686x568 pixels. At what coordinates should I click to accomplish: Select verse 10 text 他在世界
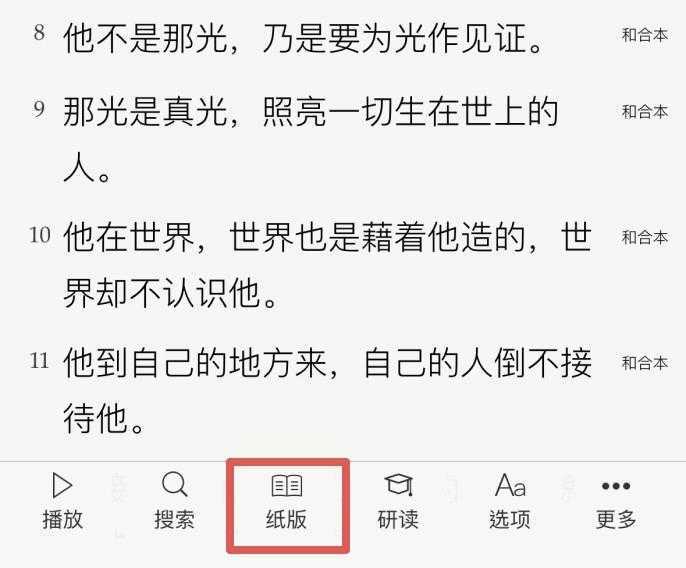pos(129,238)
